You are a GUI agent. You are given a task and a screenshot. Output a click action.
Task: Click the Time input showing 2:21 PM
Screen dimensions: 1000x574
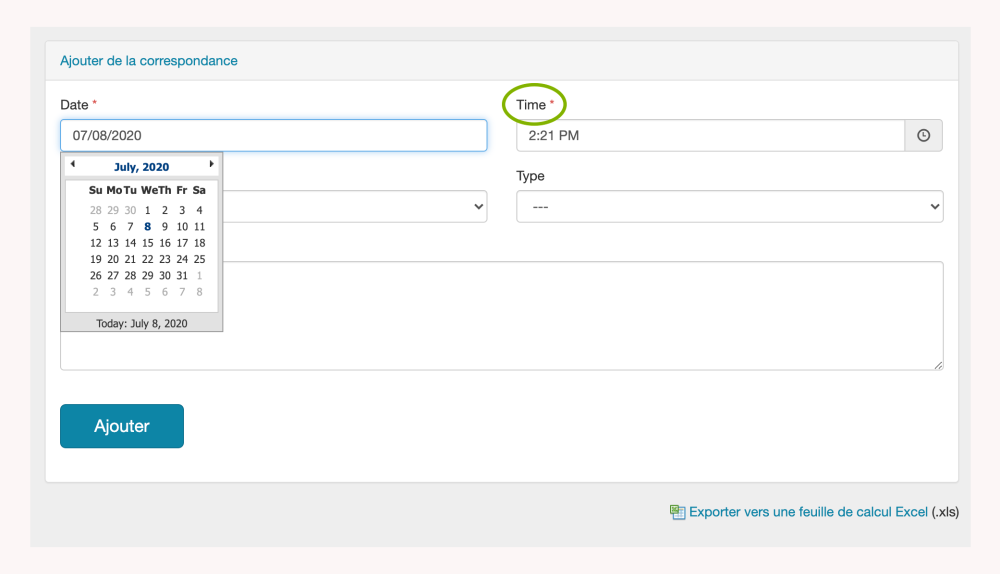pos(710,136)
